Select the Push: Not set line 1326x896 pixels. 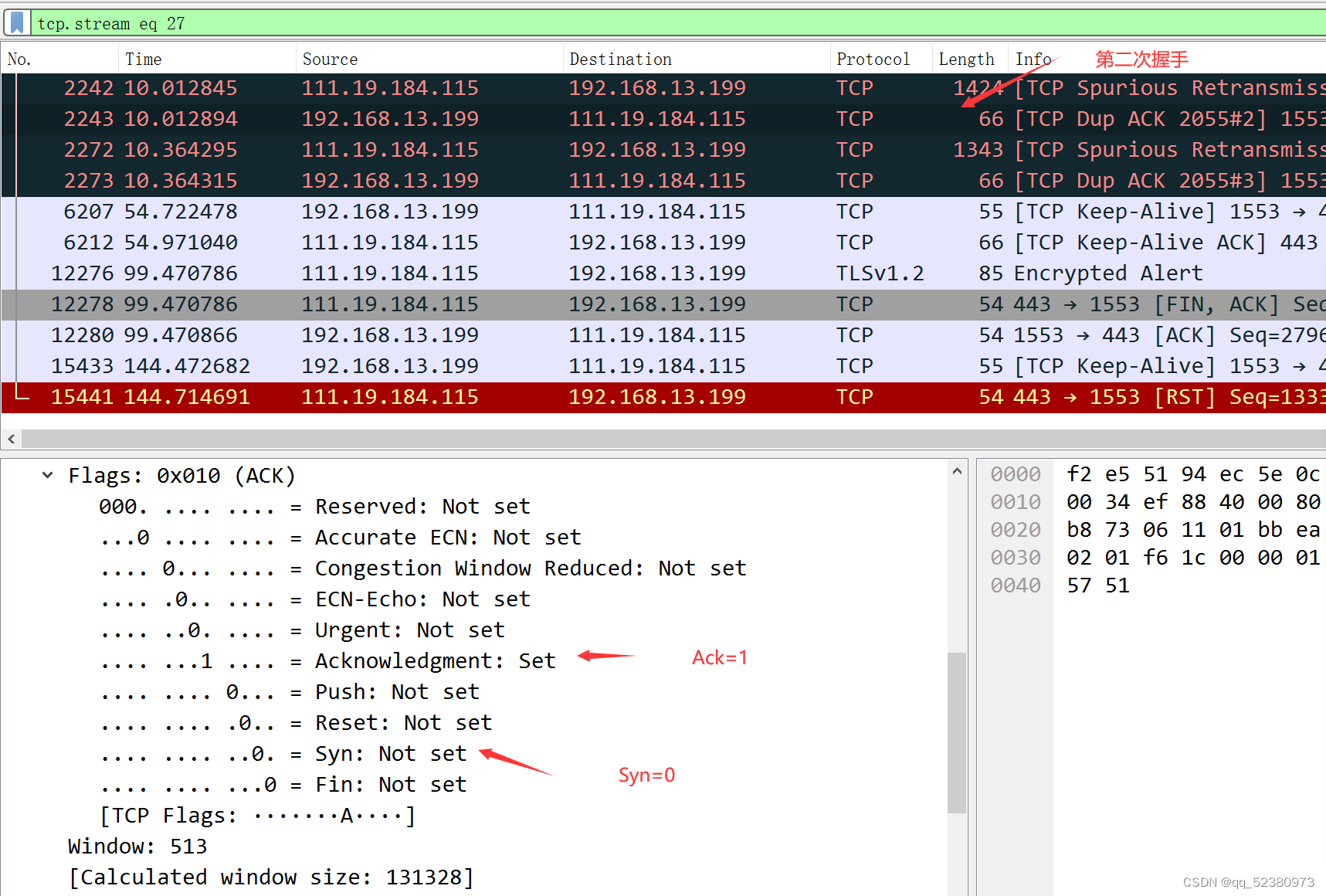pos(289,692)
